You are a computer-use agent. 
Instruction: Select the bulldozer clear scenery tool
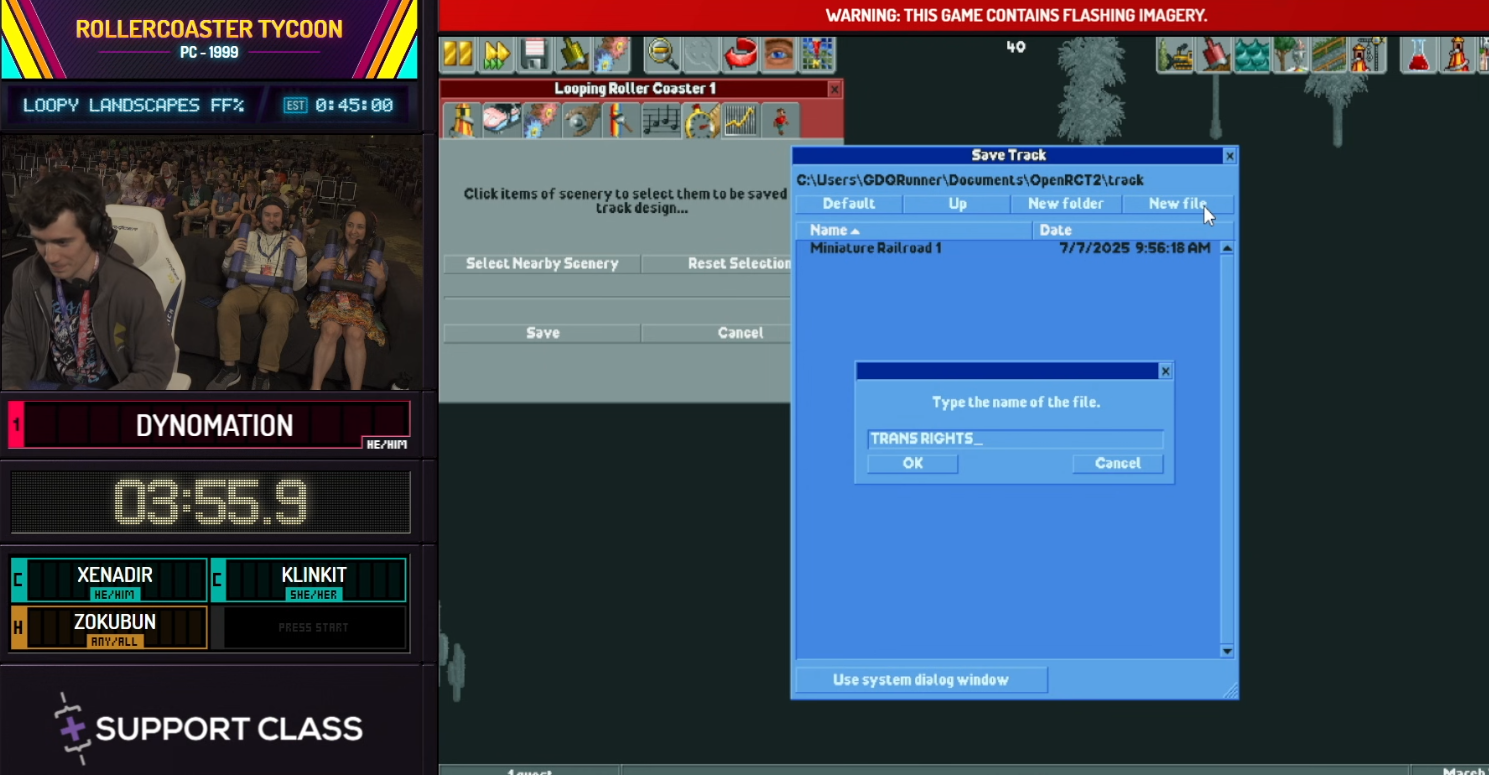(x=1176, y=54)
